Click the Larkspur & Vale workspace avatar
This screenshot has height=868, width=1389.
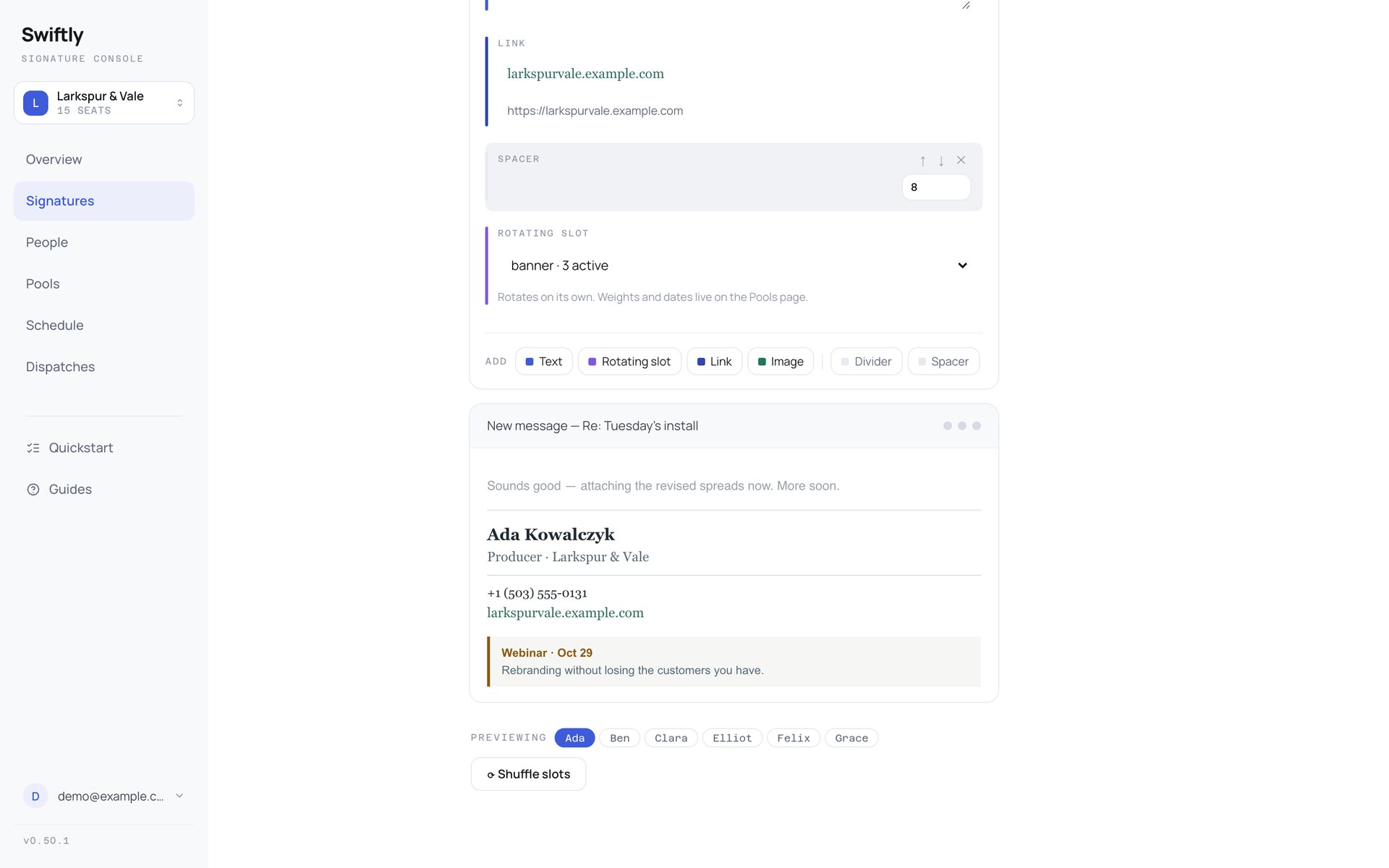[x=35, y=103]
